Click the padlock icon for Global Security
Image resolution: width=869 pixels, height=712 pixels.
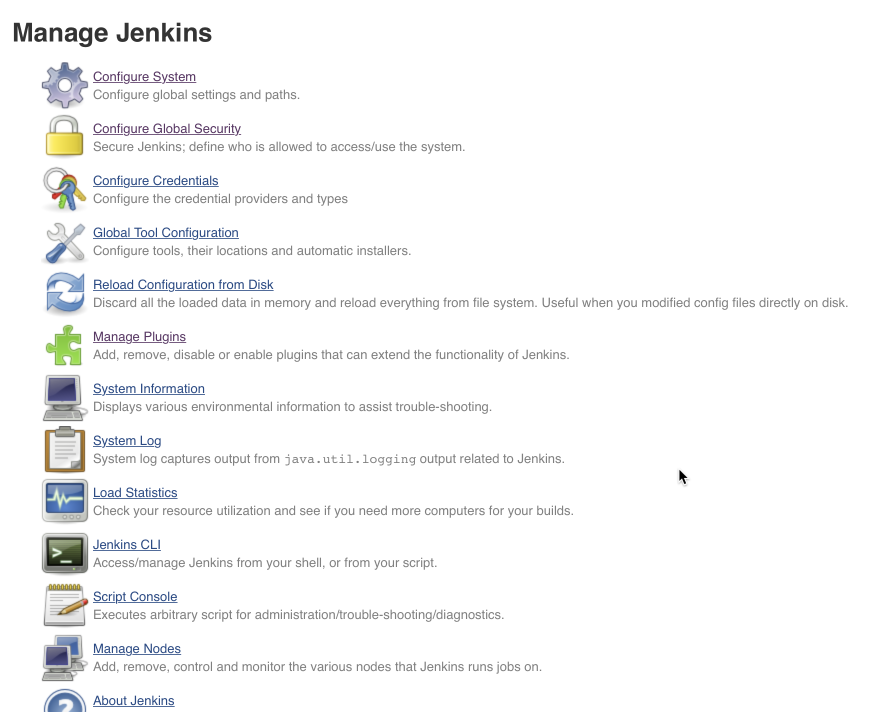click(x=64, y=136)
